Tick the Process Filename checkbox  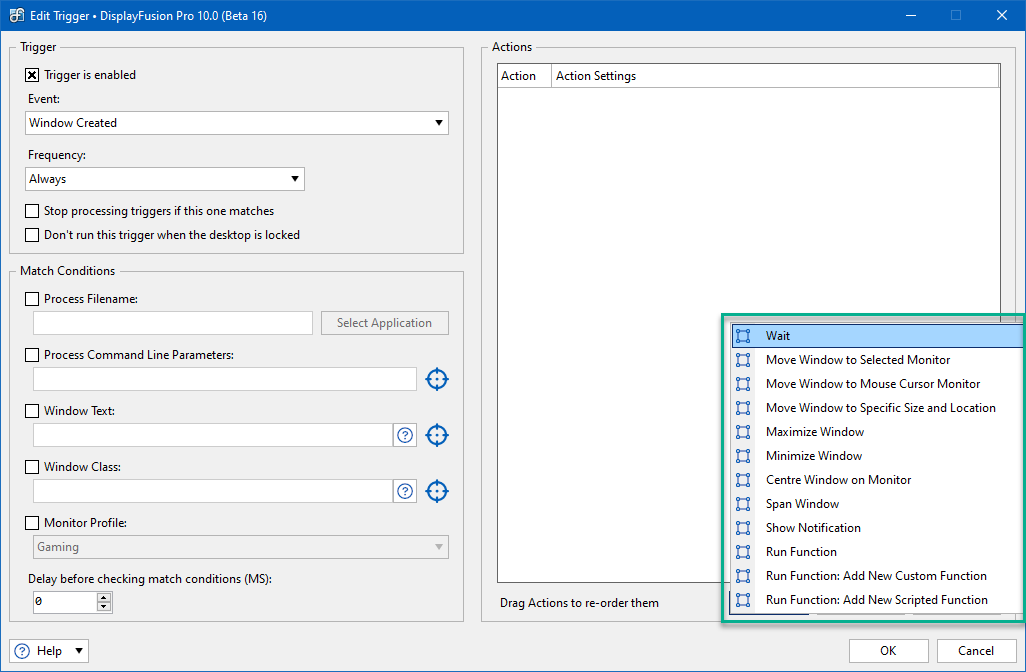click(31, 299)
